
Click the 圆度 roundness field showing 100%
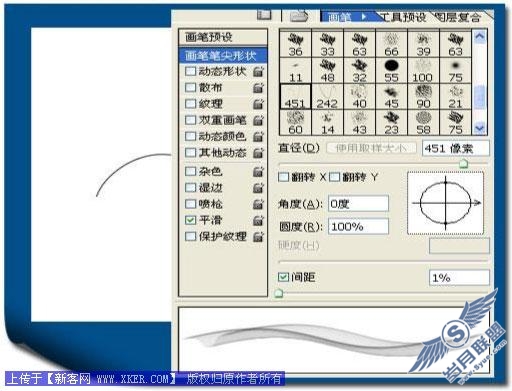(x=358, y=226)
